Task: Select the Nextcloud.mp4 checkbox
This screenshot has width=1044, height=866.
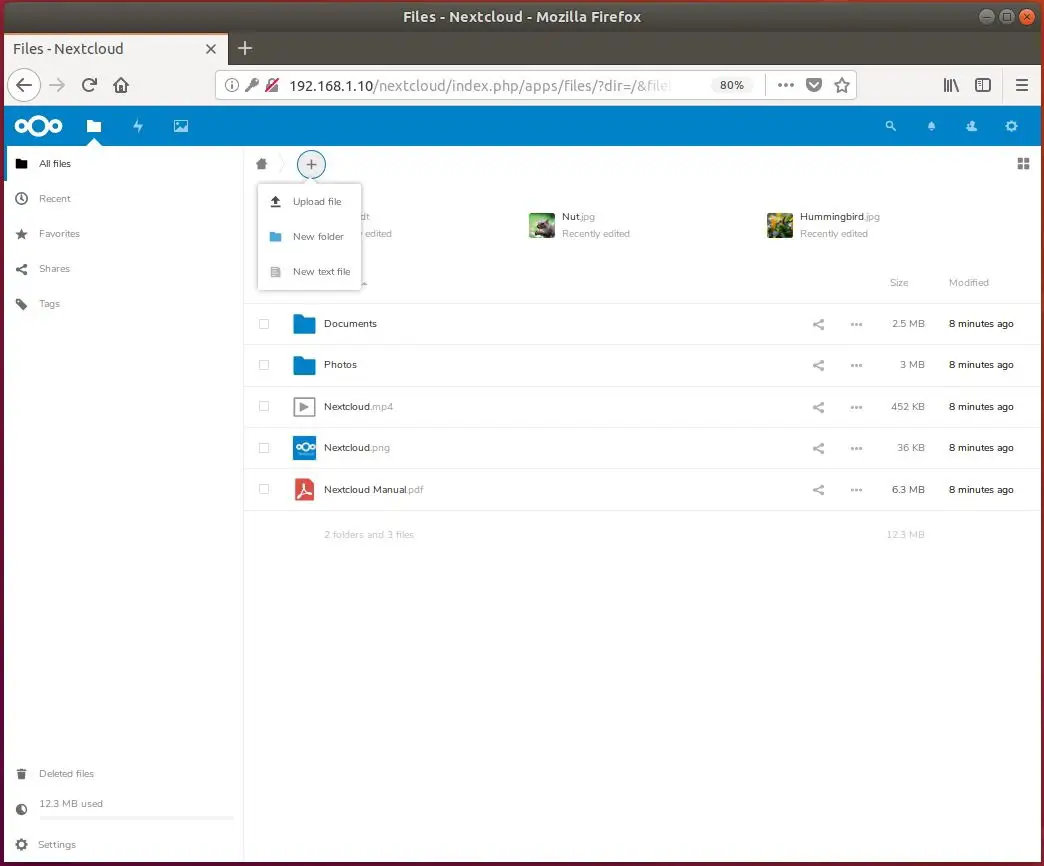Action: [x=264, y=407]
